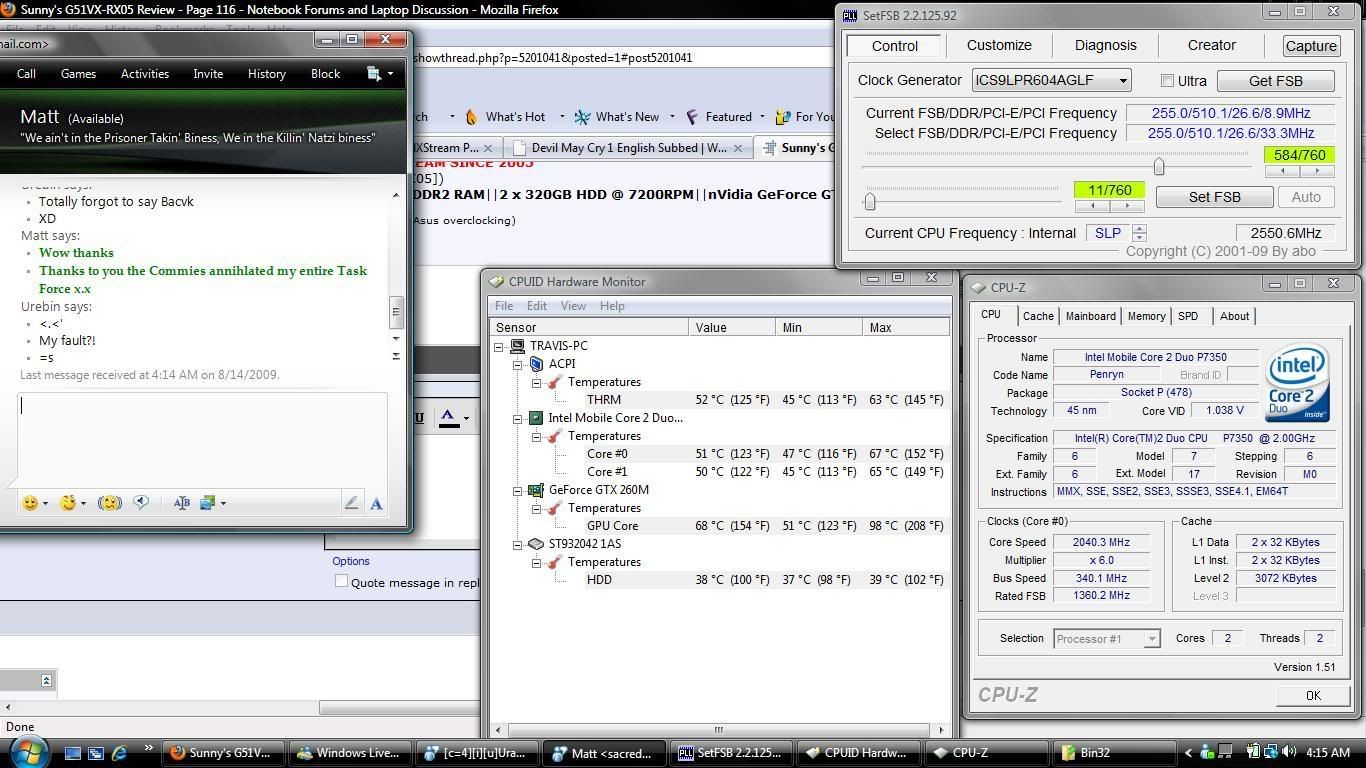The width and height of the screenshot is (1366, 768).
Task: Click the background picture icon in Messenger
Action: click(x=208, y=503)
